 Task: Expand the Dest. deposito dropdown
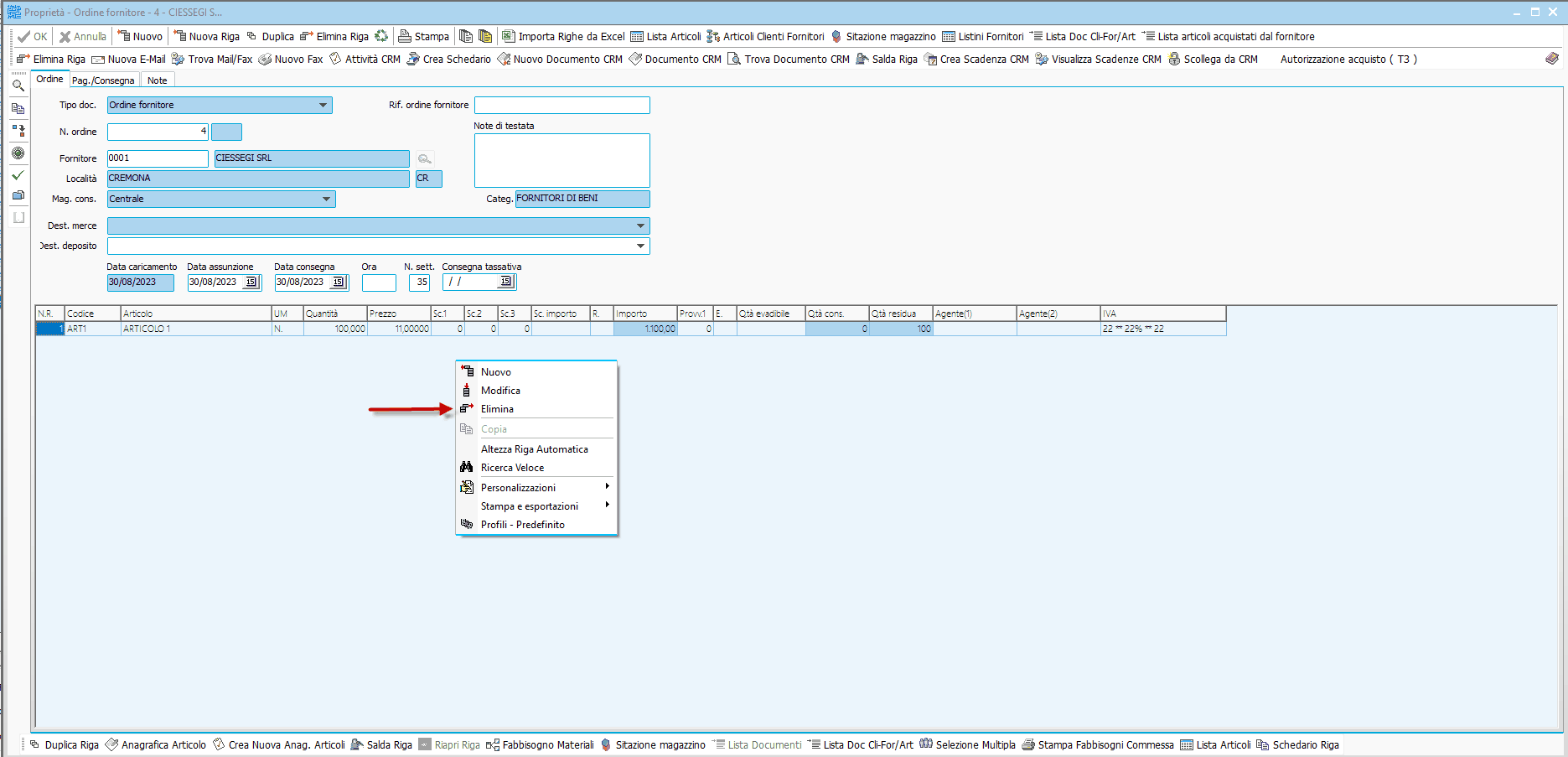pyautogui.click(x=641, y=246)
